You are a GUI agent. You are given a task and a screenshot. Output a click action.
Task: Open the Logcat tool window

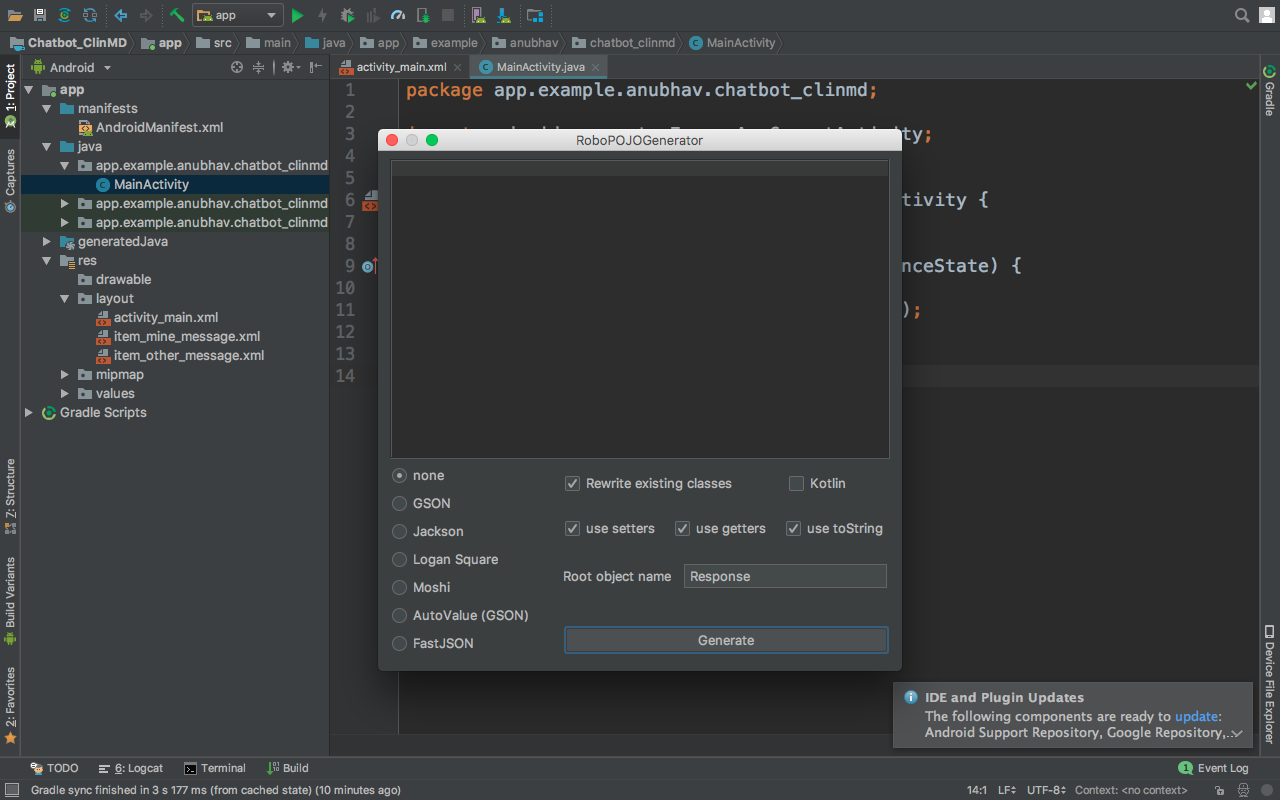[x=131, y=768]
